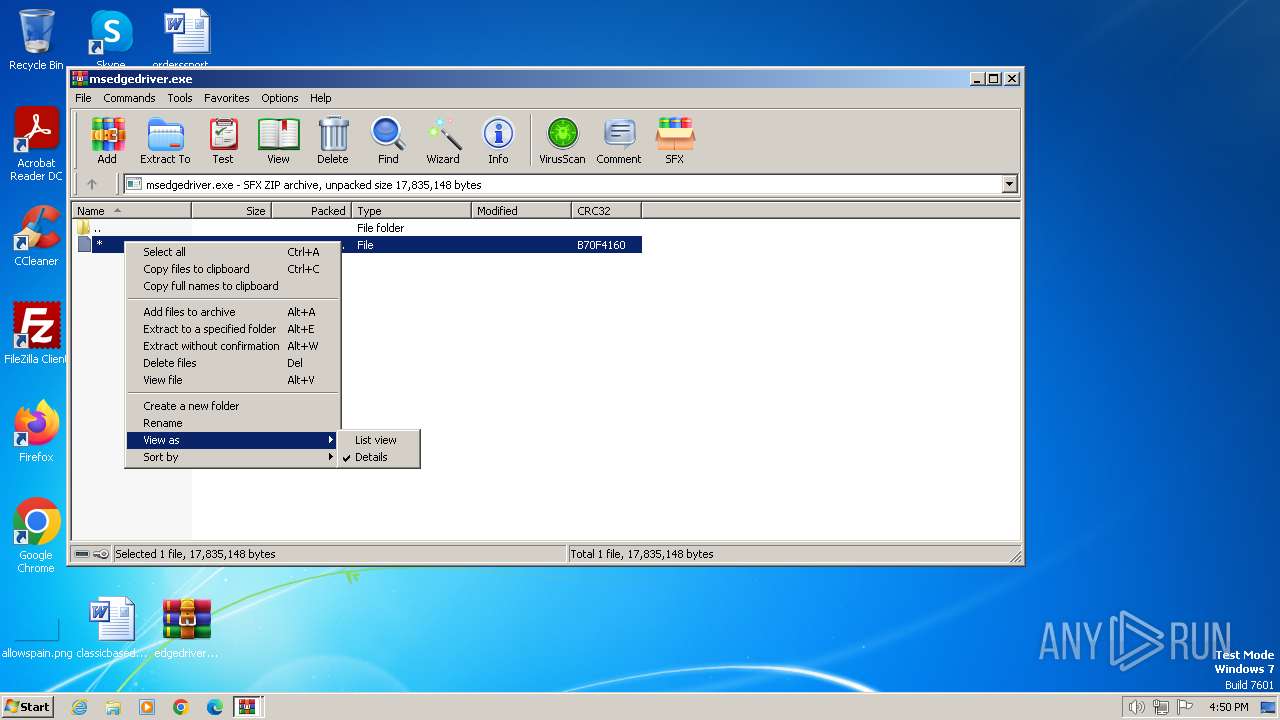The height and width of the screenshot is (720, 1280).
Task: Click the Find magnifier toolbar icon
Action: (388, 141)
